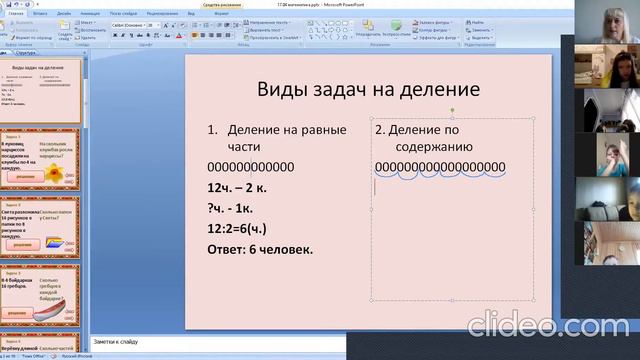Toggle Align Text Left
Screen dimensions: 640x360
click(194, 36)
